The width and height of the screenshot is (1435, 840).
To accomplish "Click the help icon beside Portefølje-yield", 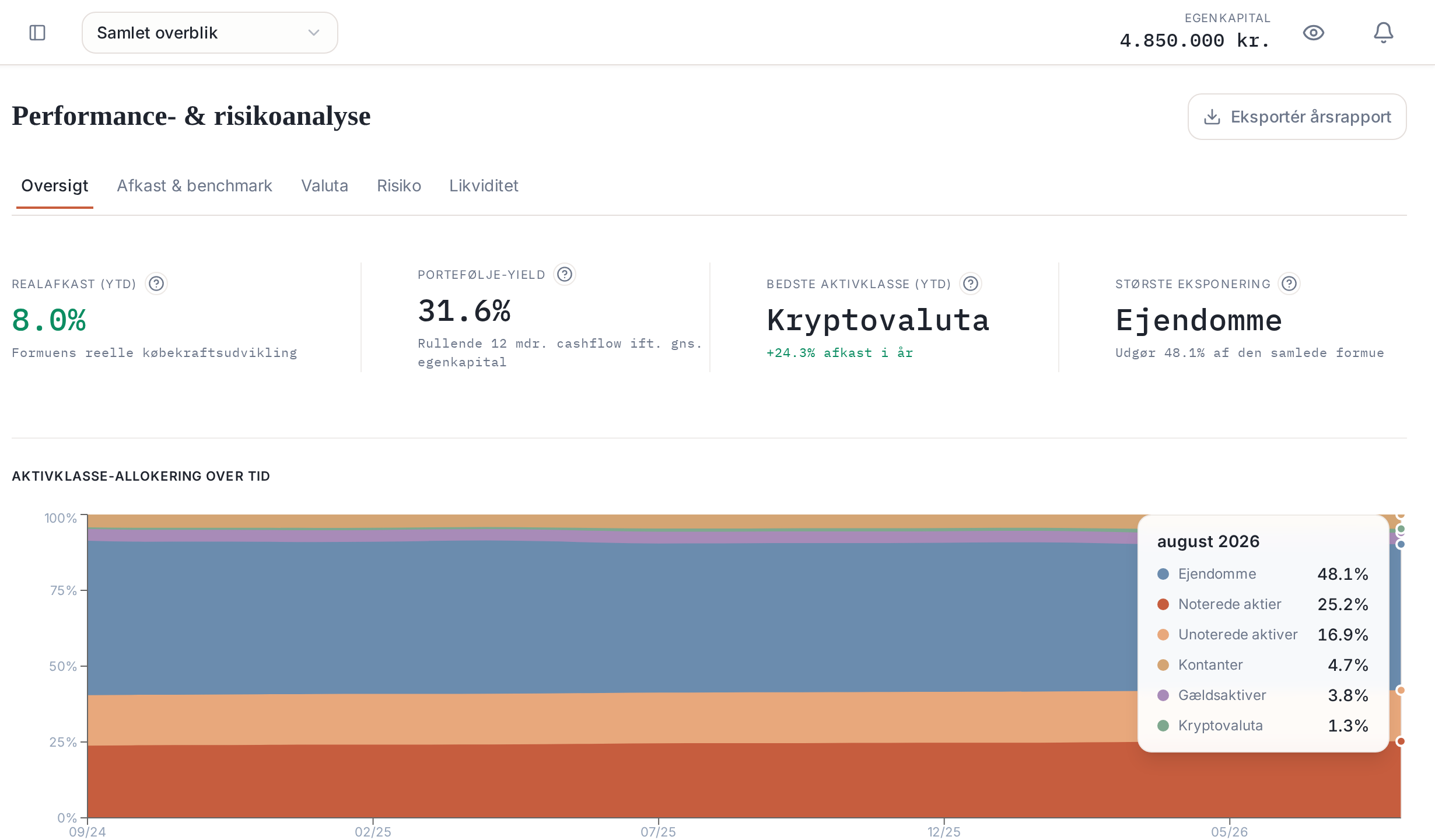I will (565, 274).
